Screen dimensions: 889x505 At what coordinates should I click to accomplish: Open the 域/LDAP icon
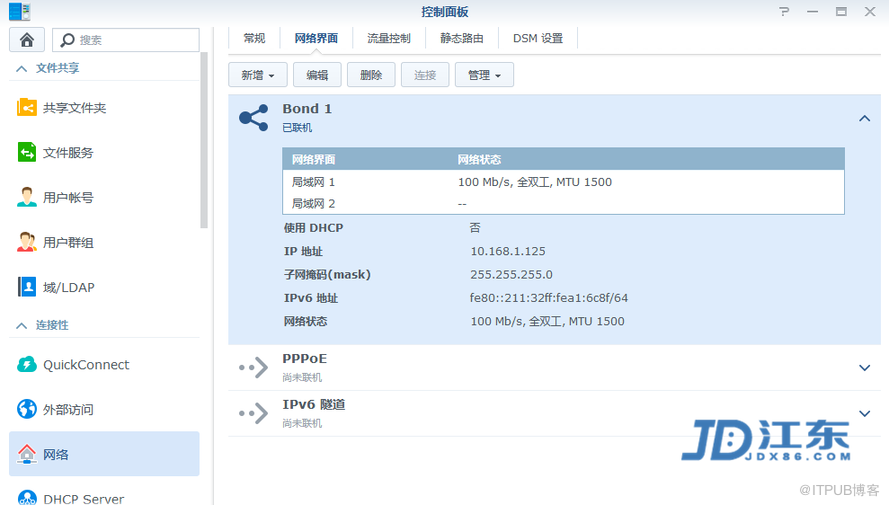click(27, 287)
